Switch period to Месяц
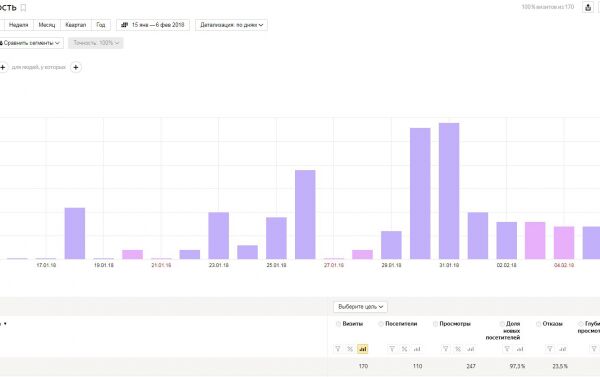600x377 pixels. click(47, 25)
